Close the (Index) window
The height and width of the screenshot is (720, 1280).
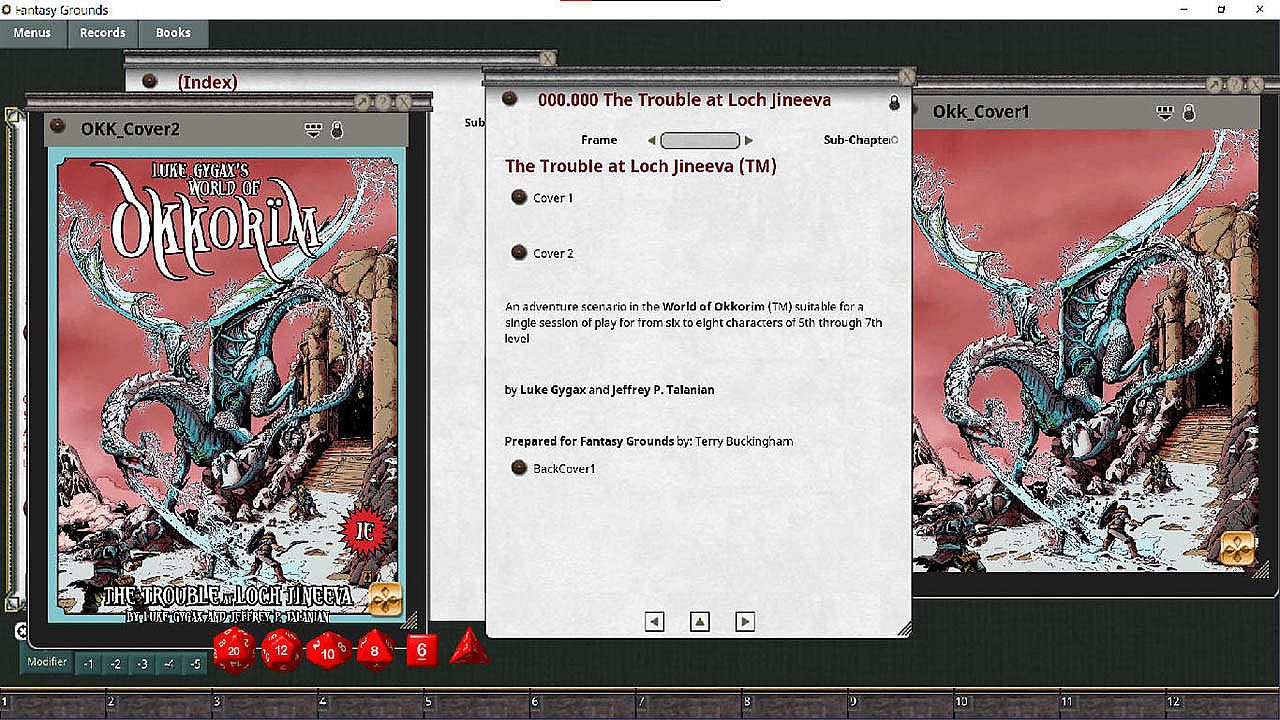pyautogui.click(x=547, y=59)
